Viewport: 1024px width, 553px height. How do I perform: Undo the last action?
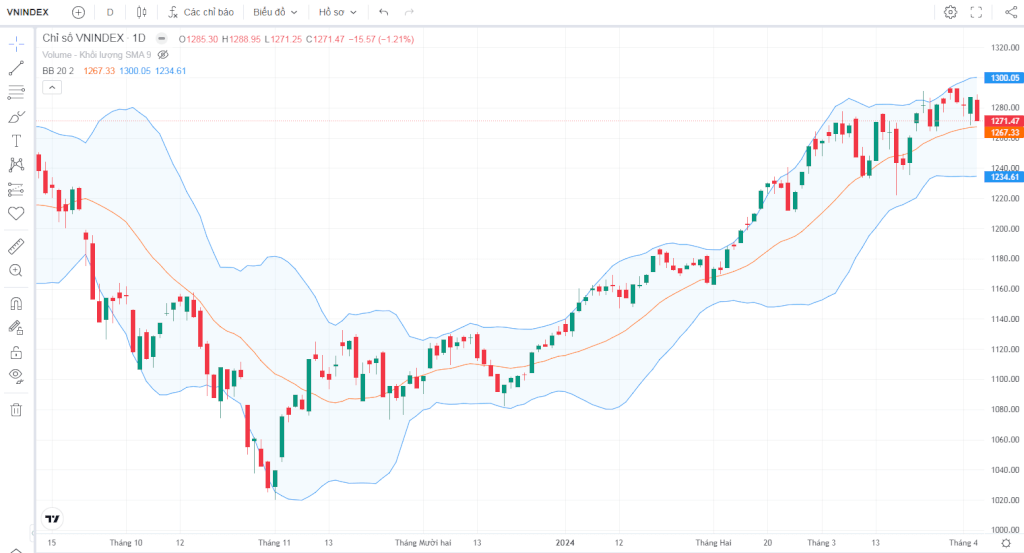(x=384, y=12)
